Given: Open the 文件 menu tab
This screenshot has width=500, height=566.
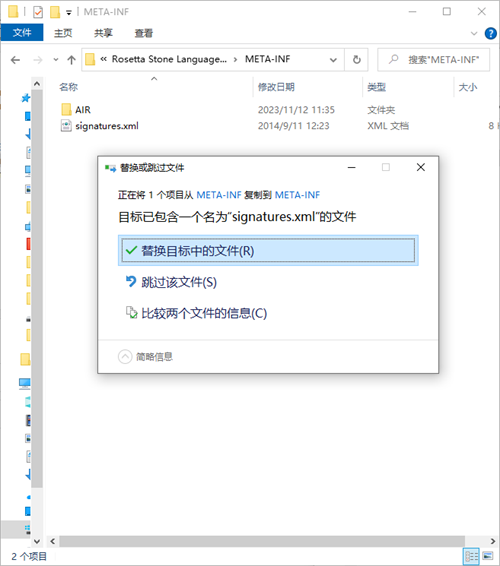Looking at the screenshot, I should click(x=22, y=33).
